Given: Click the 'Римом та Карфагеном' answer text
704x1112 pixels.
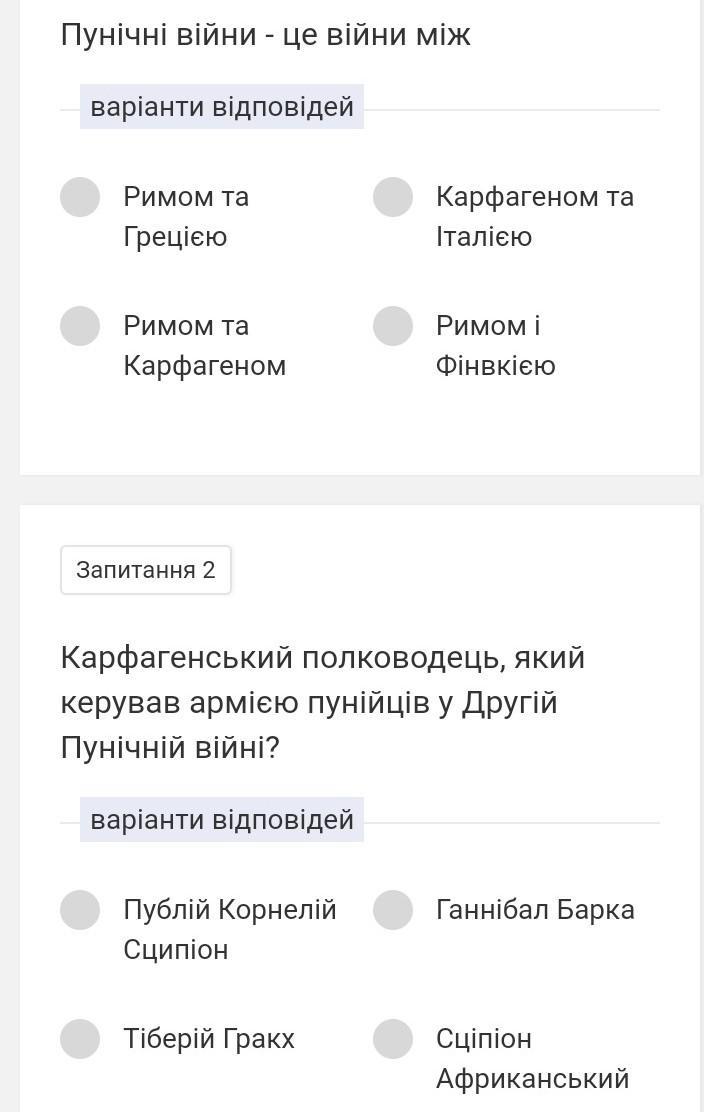Looking at the screenshot, I should [x=204, y=345].
